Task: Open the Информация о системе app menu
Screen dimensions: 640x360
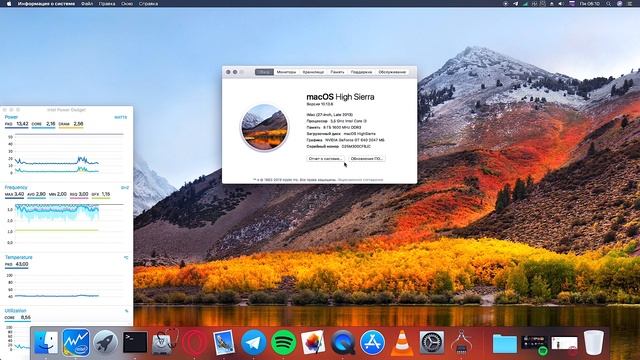Action: (x=46, y=4)
